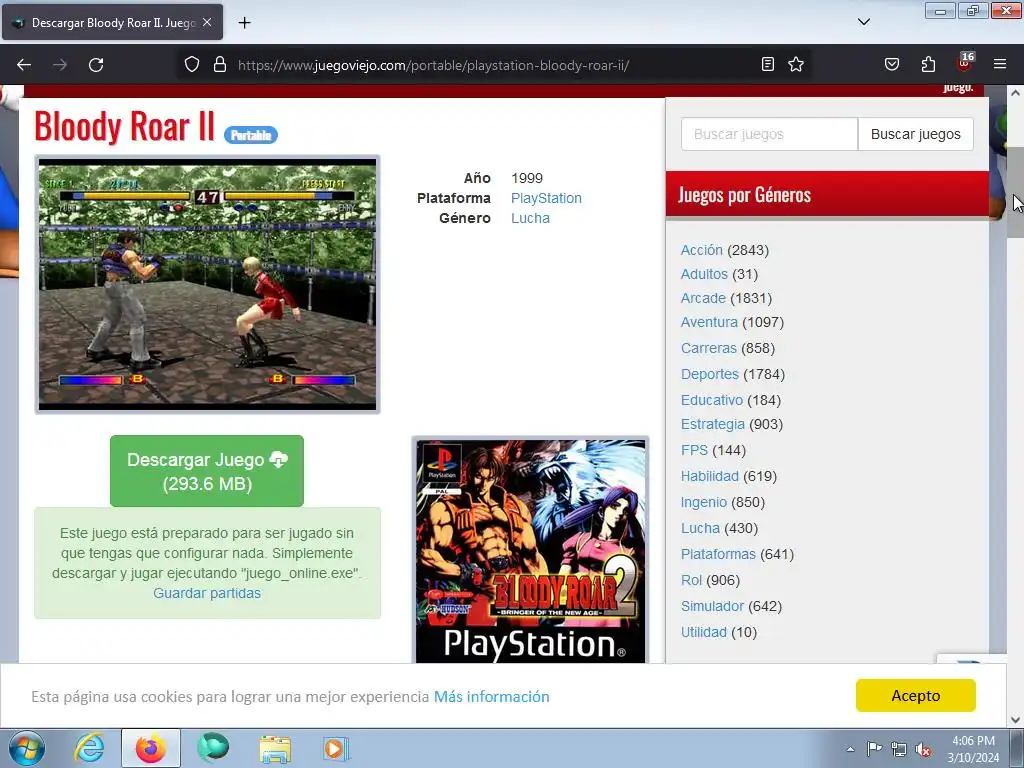Open the Acción genre category
Image resolution: width=1024 pixels, height=768 pixels.
tap(701, 250)
